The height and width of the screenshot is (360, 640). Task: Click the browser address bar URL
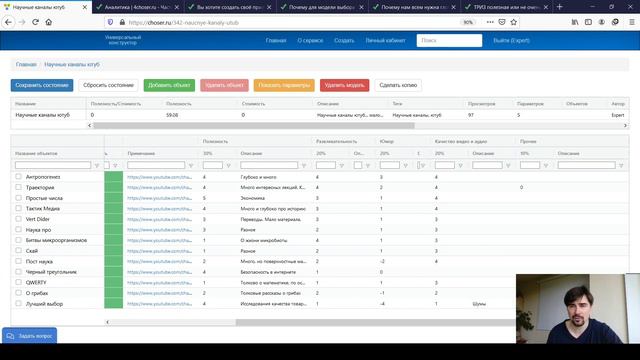184,22
